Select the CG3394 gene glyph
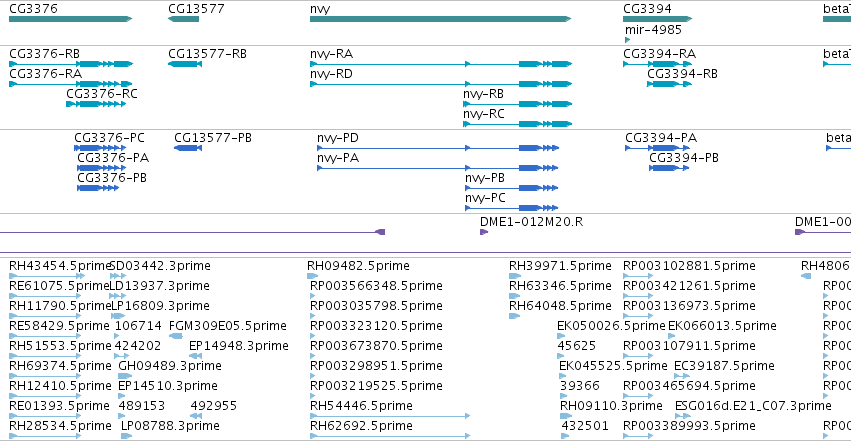The image size is (851, 441). click(x=658, y=19)
